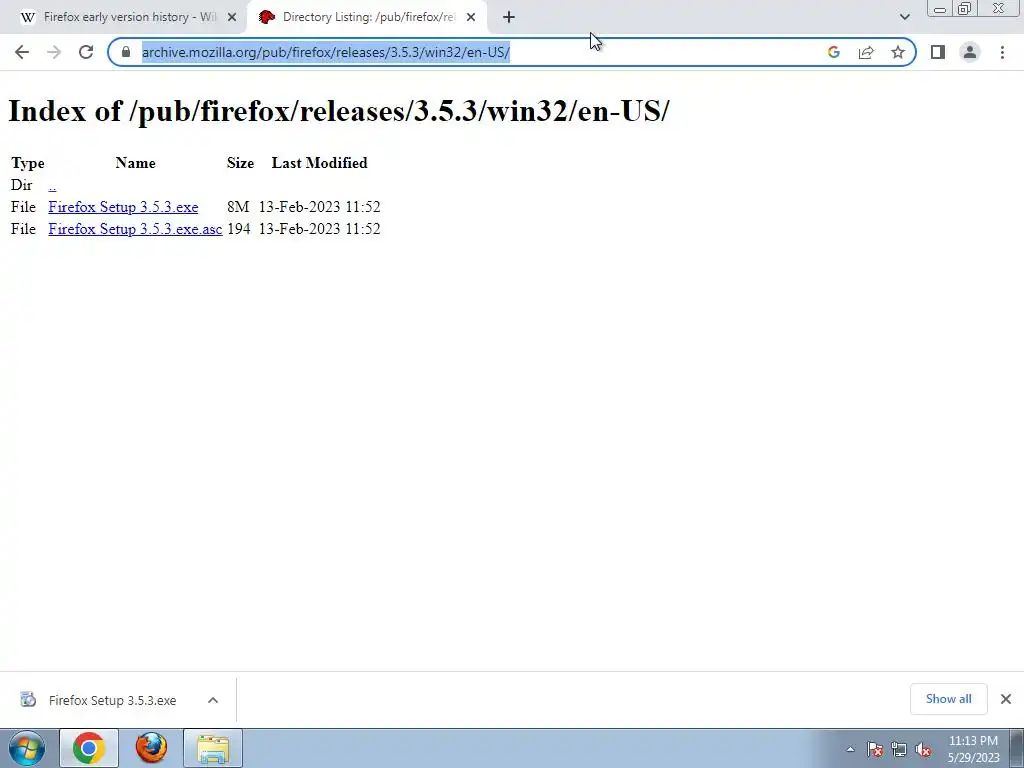Restore down the Chrome window
1024x768 pixels.
(x=964, y=9)
